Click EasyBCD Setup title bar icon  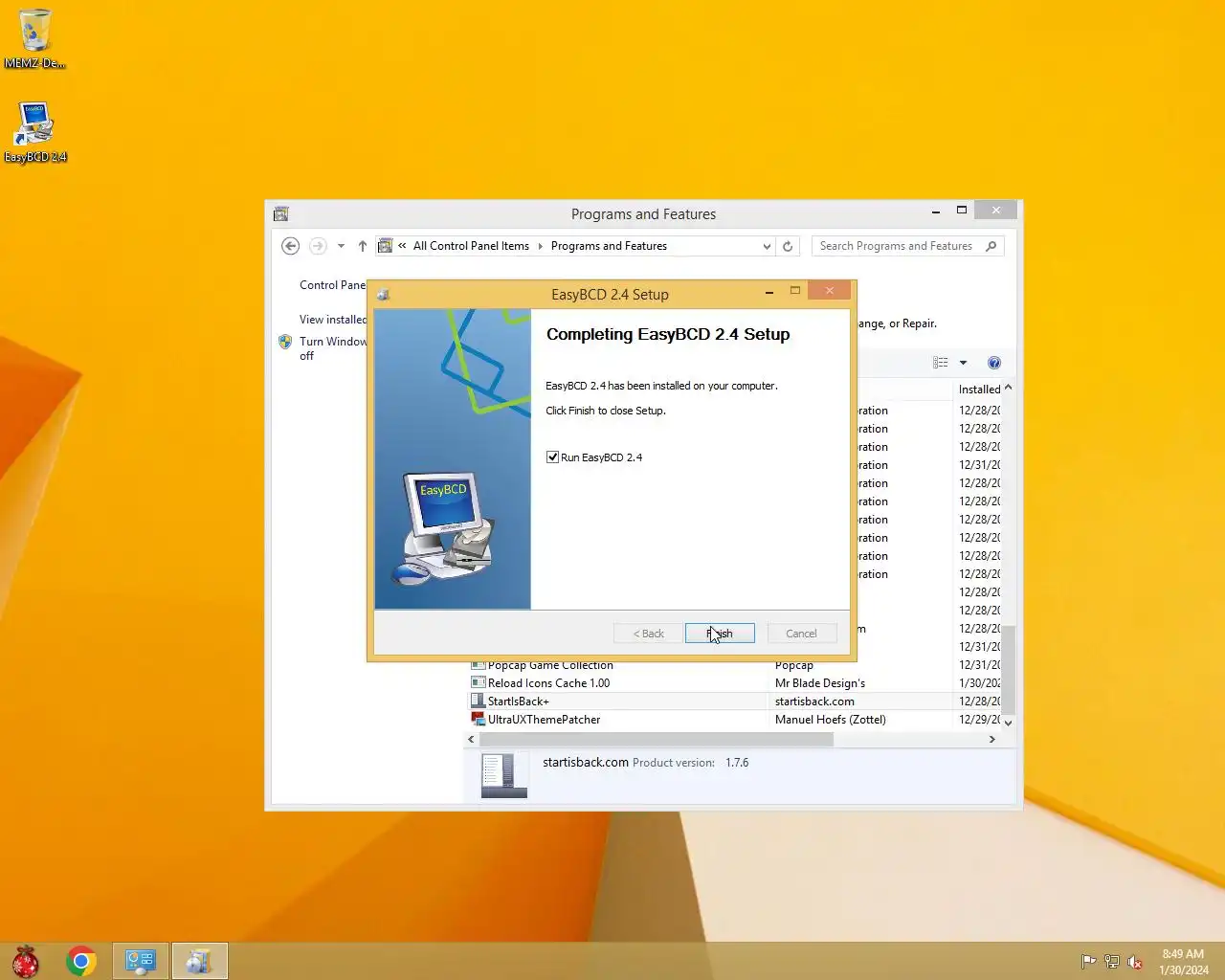tap(383, 295)
